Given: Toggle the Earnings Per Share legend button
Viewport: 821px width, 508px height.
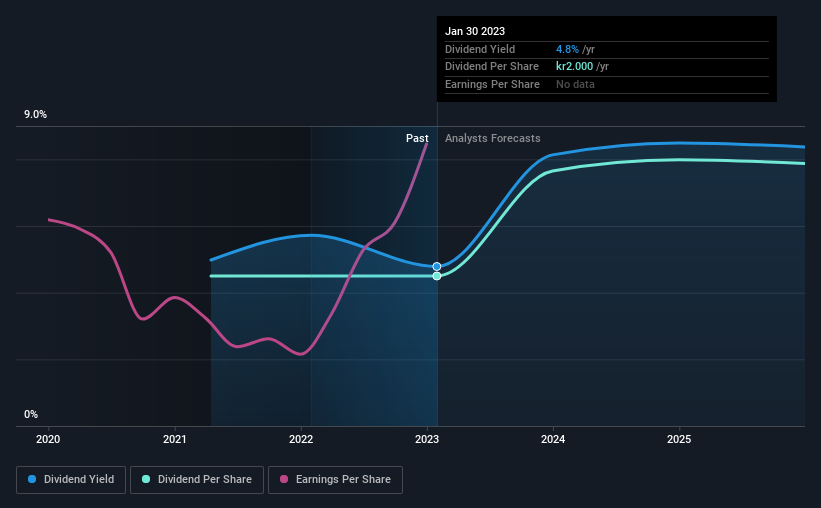Looking at the screenshot, I should tap(335, 480).
